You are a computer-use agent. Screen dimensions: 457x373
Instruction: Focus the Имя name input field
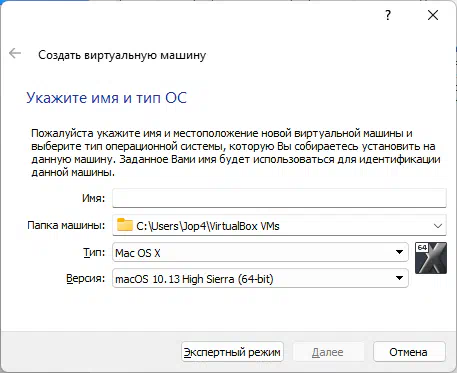click(x=279, y=198)
